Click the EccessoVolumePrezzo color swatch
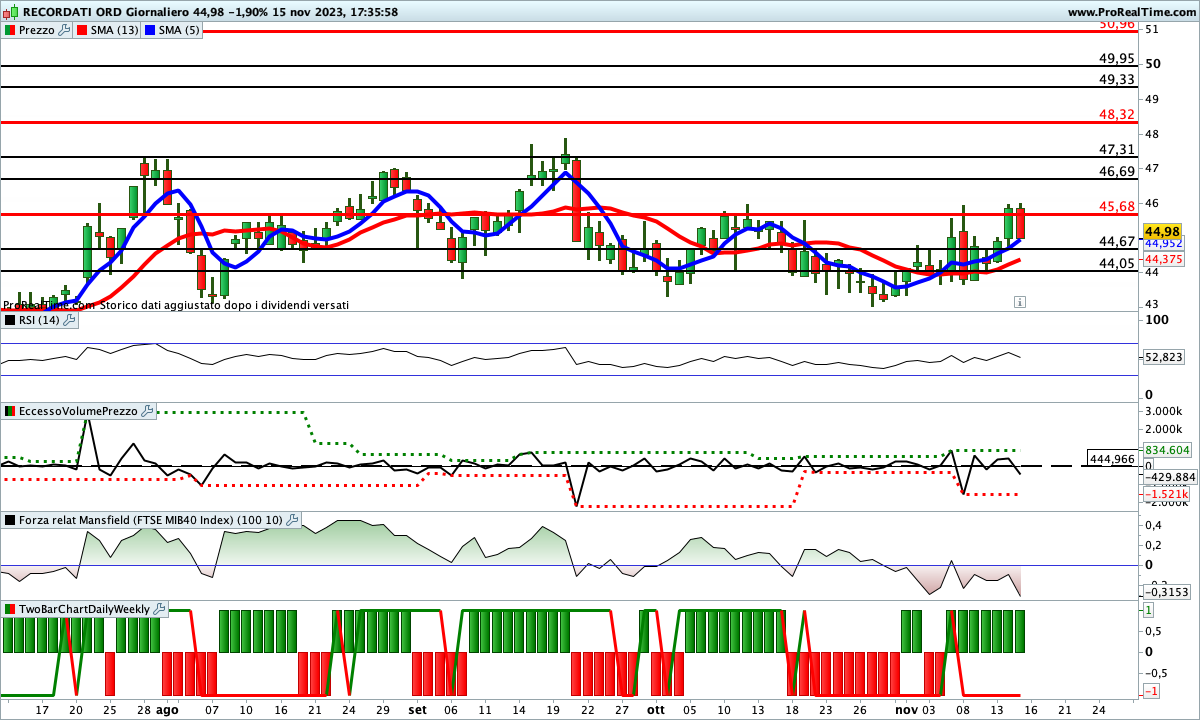The height and width of the screenshot is (720, 1200). pyautogui.click(x=10, y=411)
